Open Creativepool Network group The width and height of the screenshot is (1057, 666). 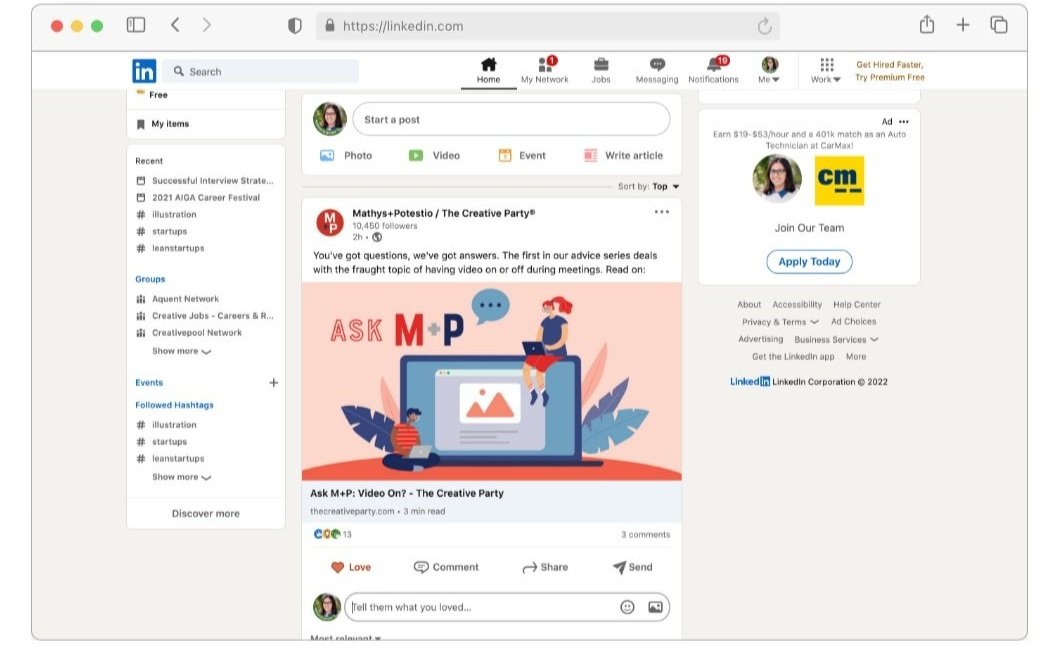pyautogui.click(x=189, y=332)
